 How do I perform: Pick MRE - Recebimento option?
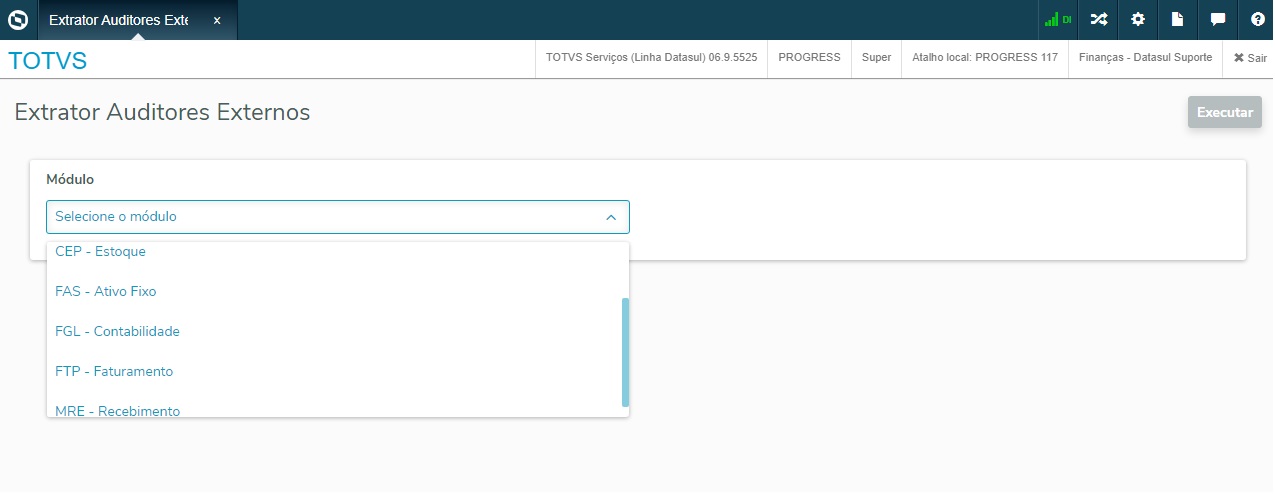pyautogui.click(x=338, y=407)
